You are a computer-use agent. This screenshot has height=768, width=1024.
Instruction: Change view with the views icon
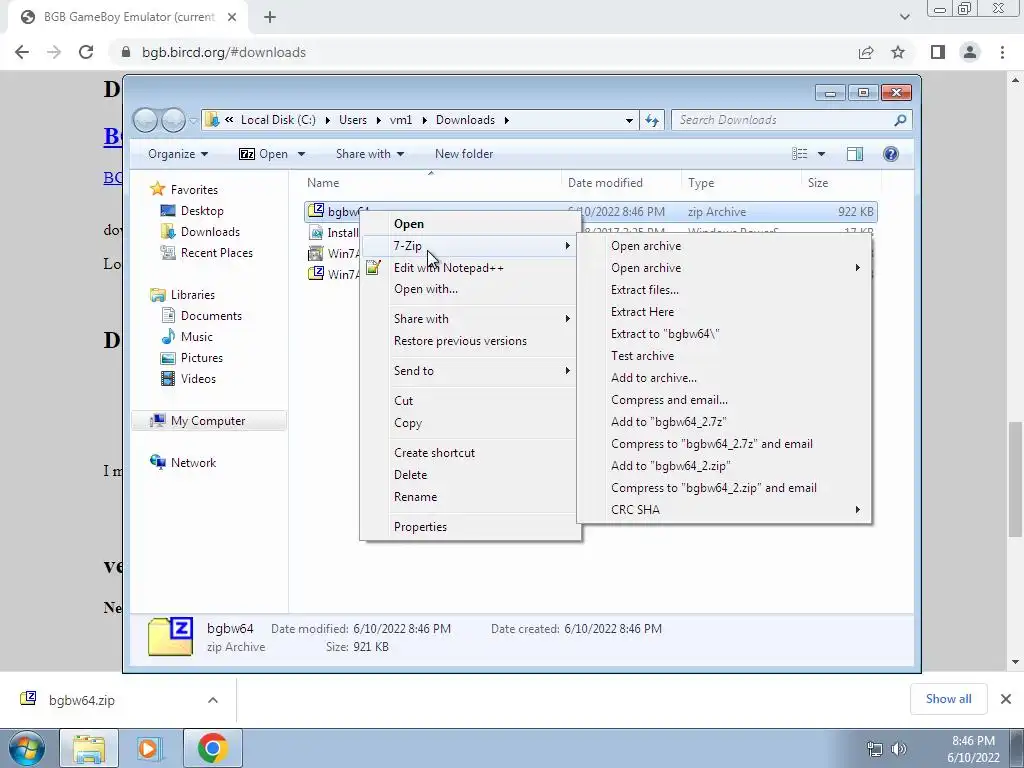pos(799,153)
